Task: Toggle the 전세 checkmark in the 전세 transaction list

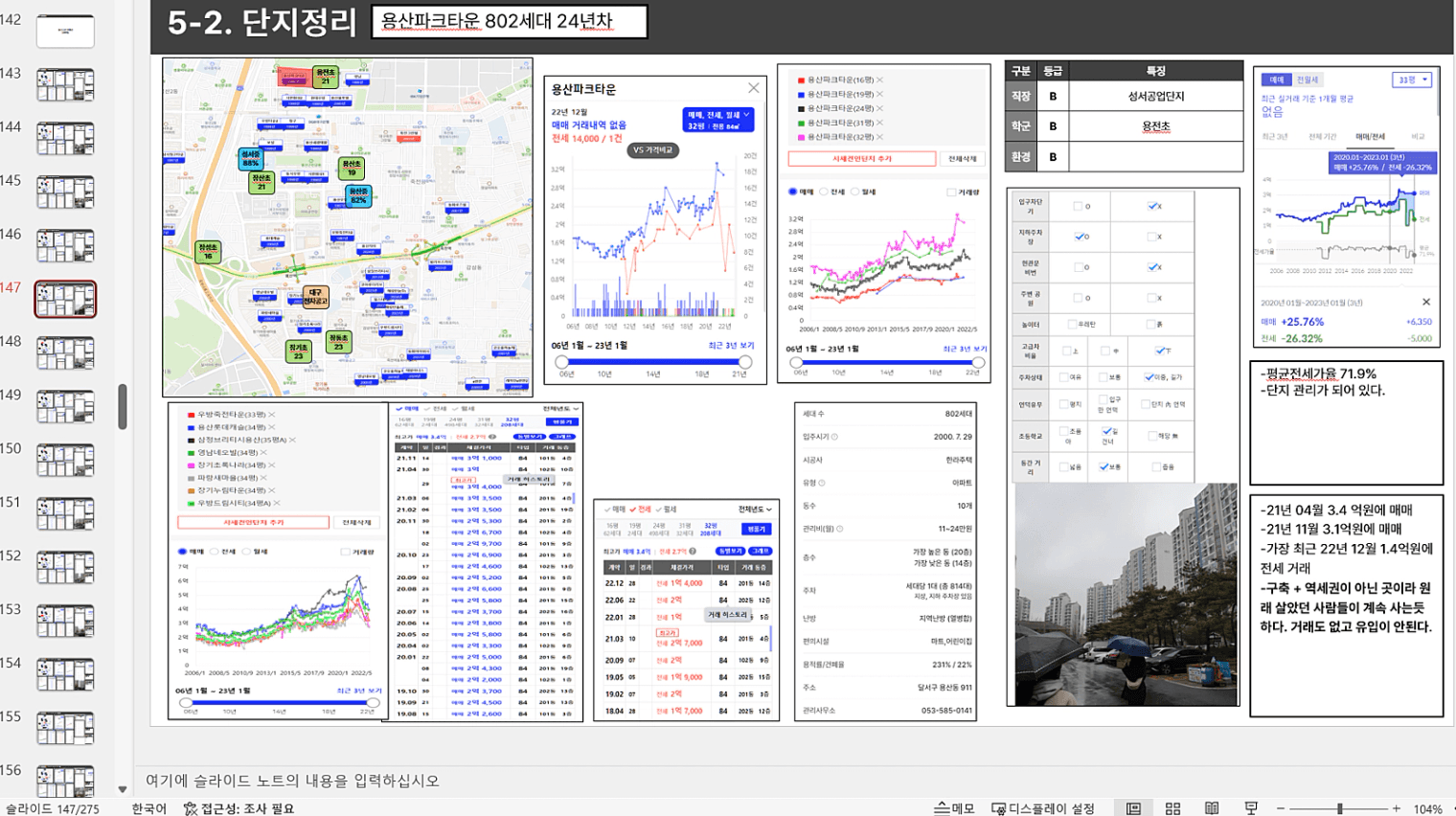Action: coord(633,510)
